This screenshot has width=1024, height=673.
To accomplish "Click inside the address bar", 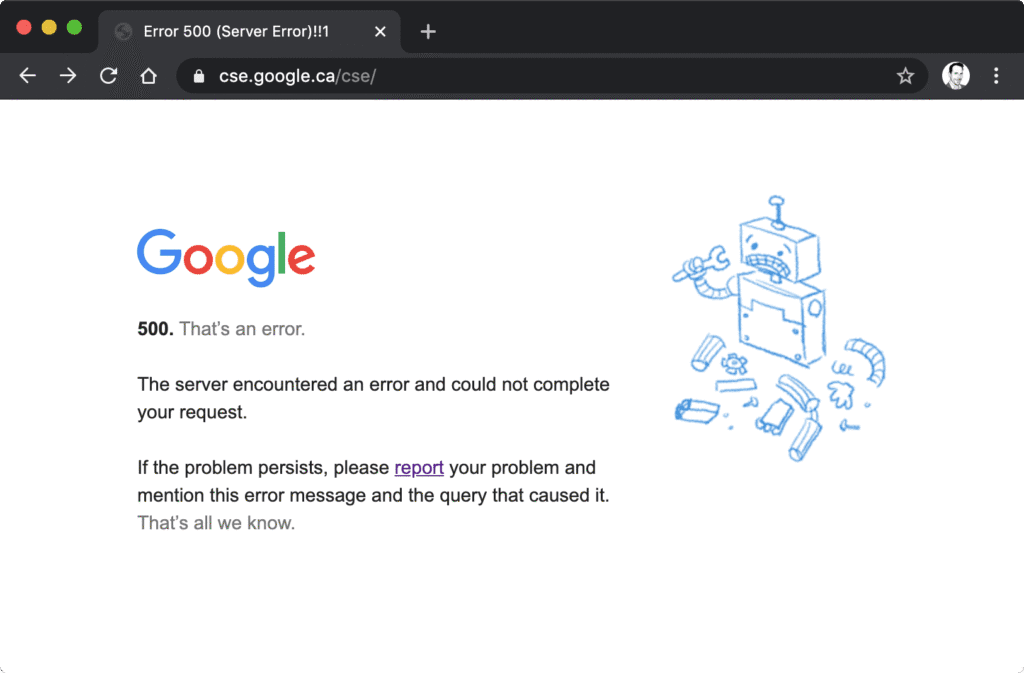I will tap(500, 75).
